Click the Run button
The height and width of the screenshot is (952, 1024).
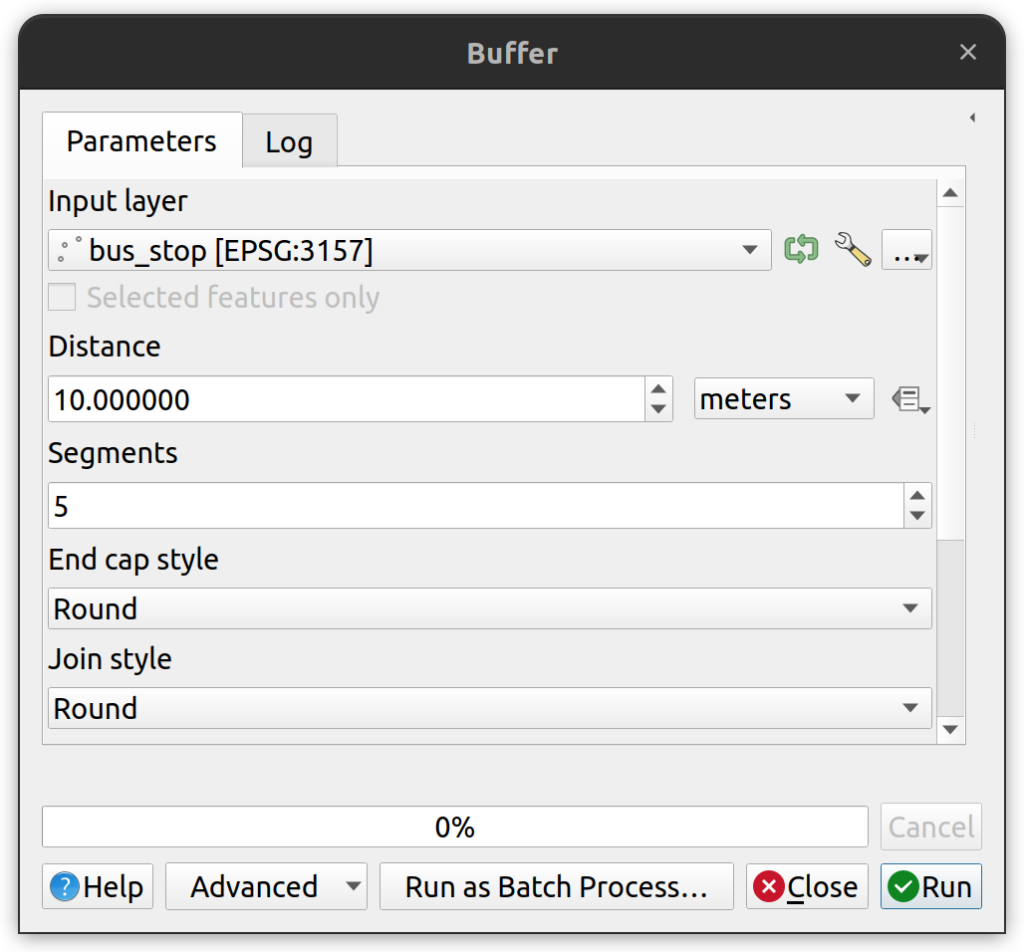coord(931,886)
